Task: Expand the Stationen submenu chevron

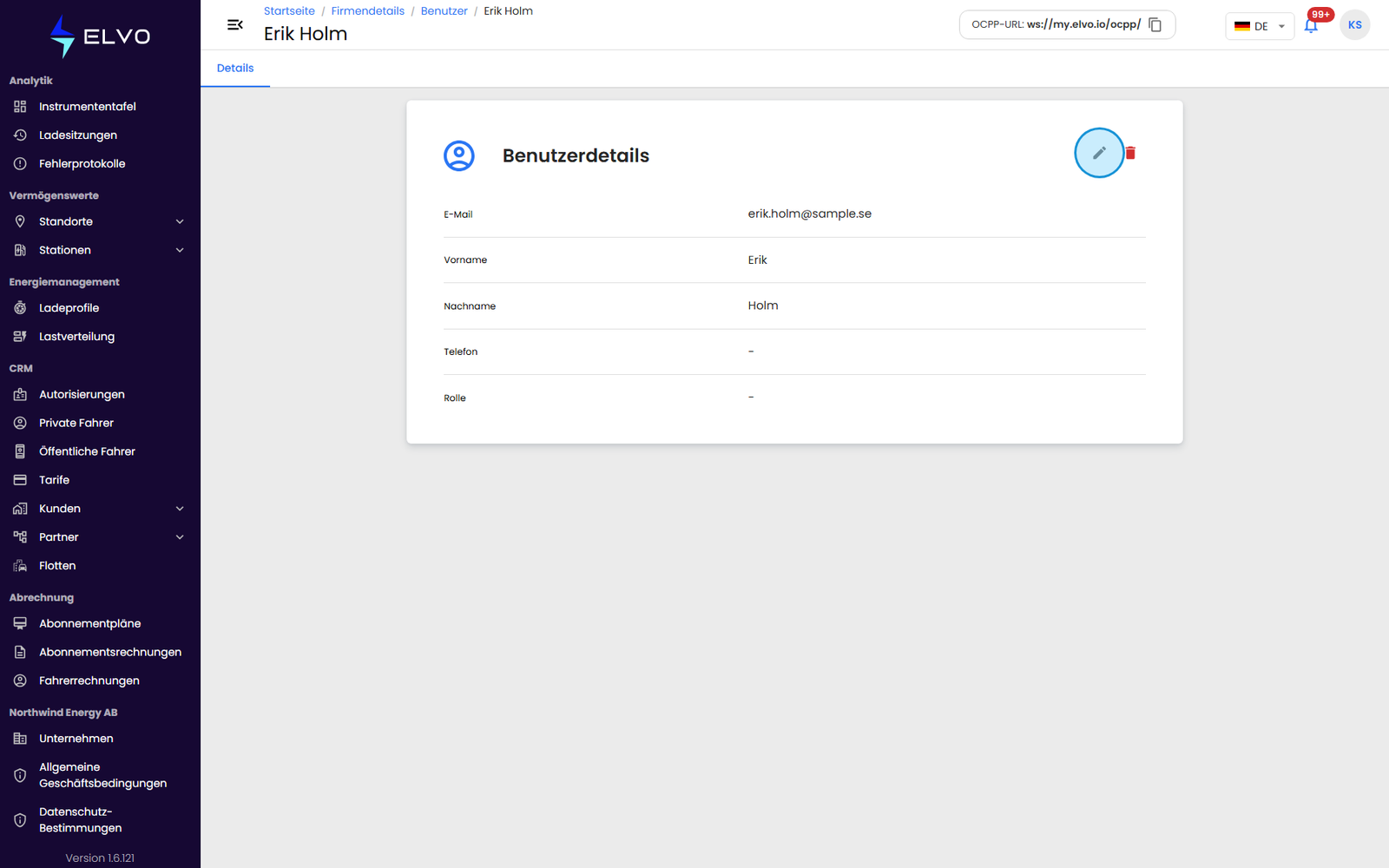Action: [x=180, y=250]
